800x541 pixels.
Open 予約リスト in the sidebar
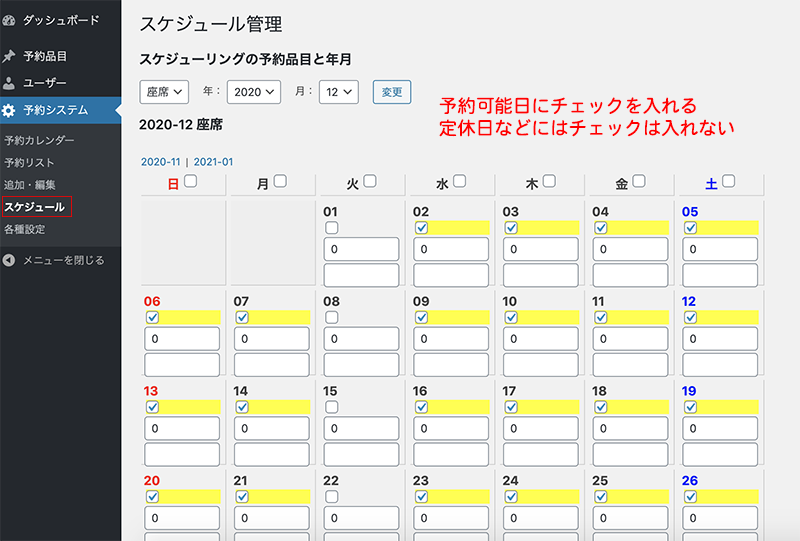point(29,163)
